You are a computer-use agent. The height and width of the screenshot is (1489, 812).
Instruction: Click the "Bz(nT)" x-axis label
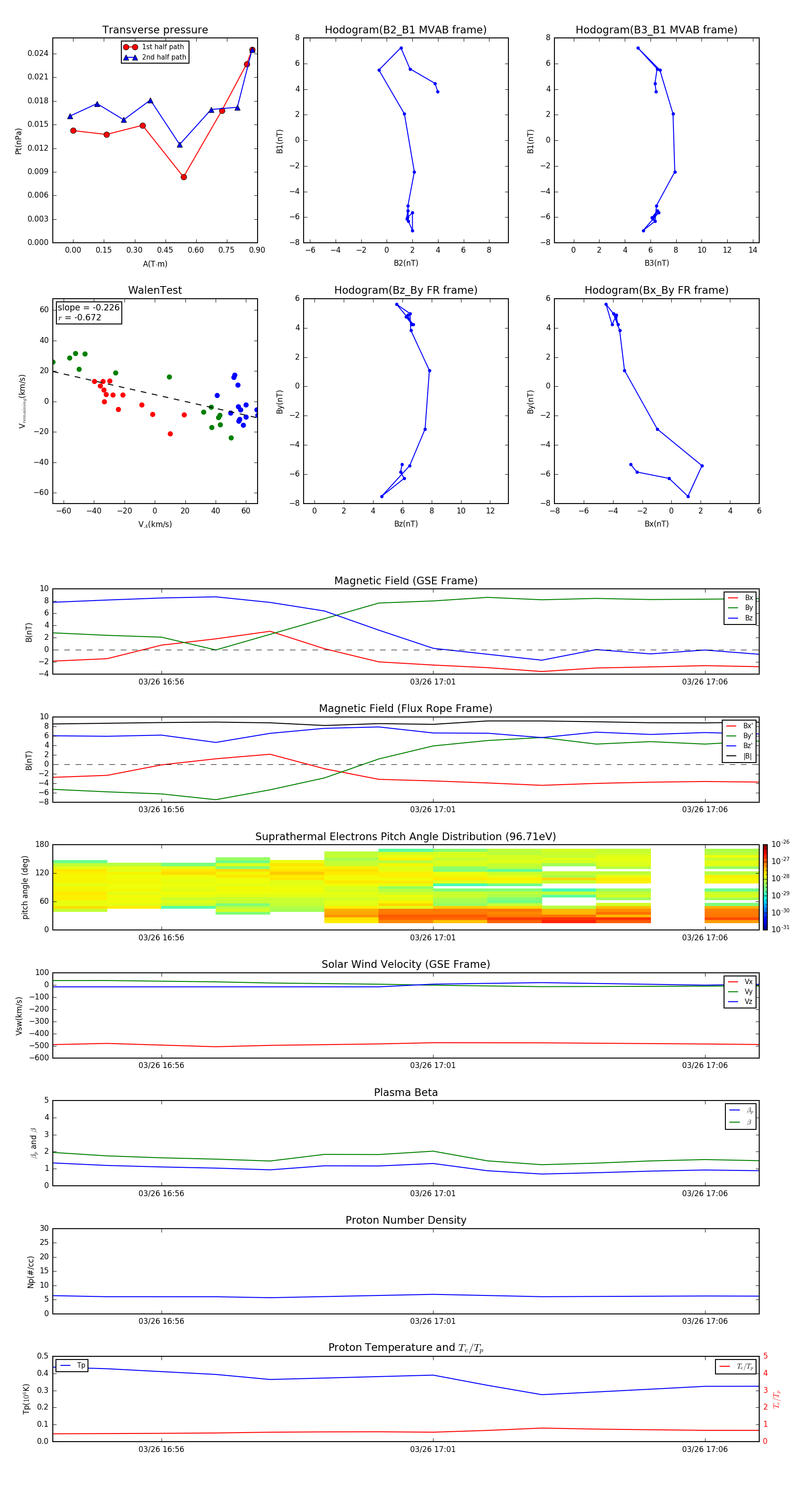point(406,524)
